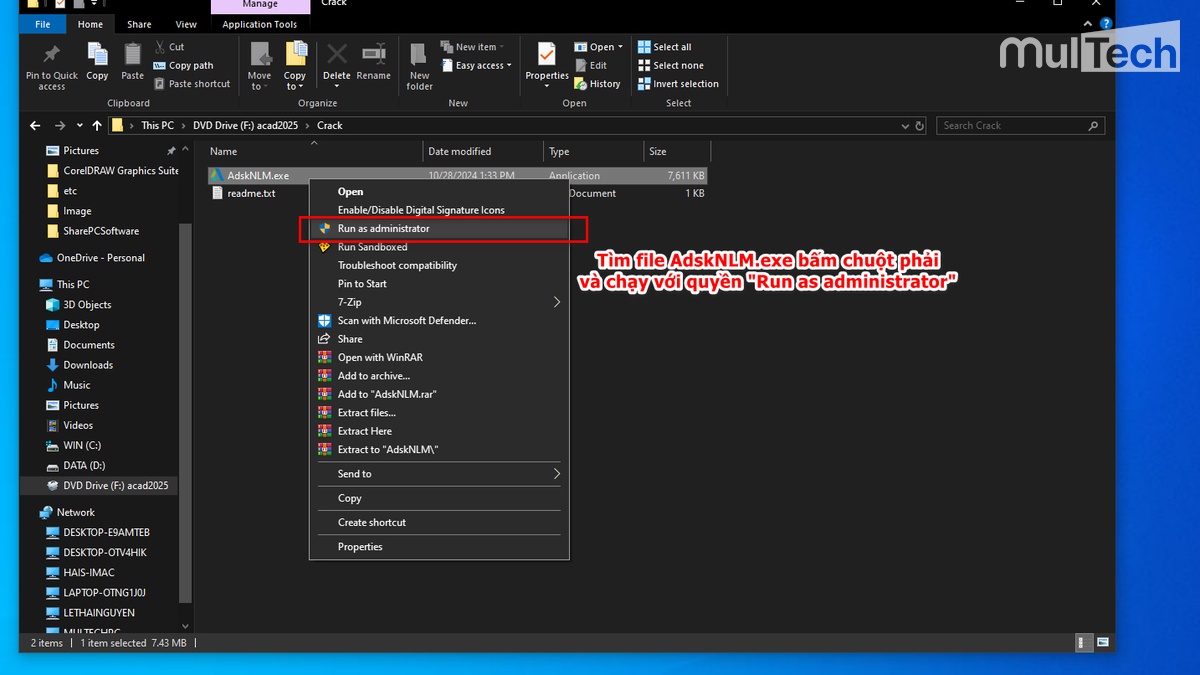Viewport: 1200px width, 675px height.
Task: Click the History icon in the ribbon
Action: (597, 84)
